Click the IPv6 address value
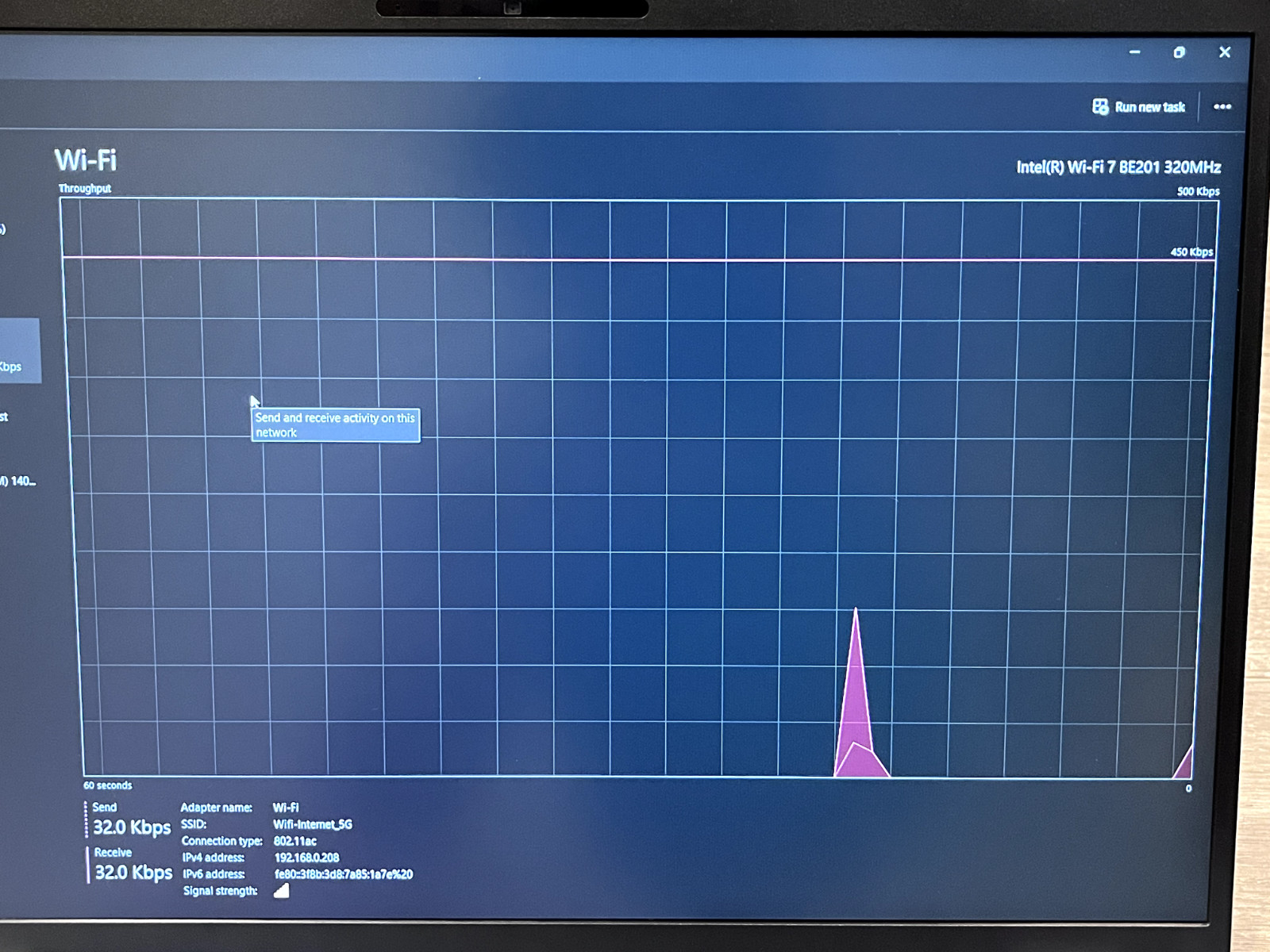 pos(344,874)
